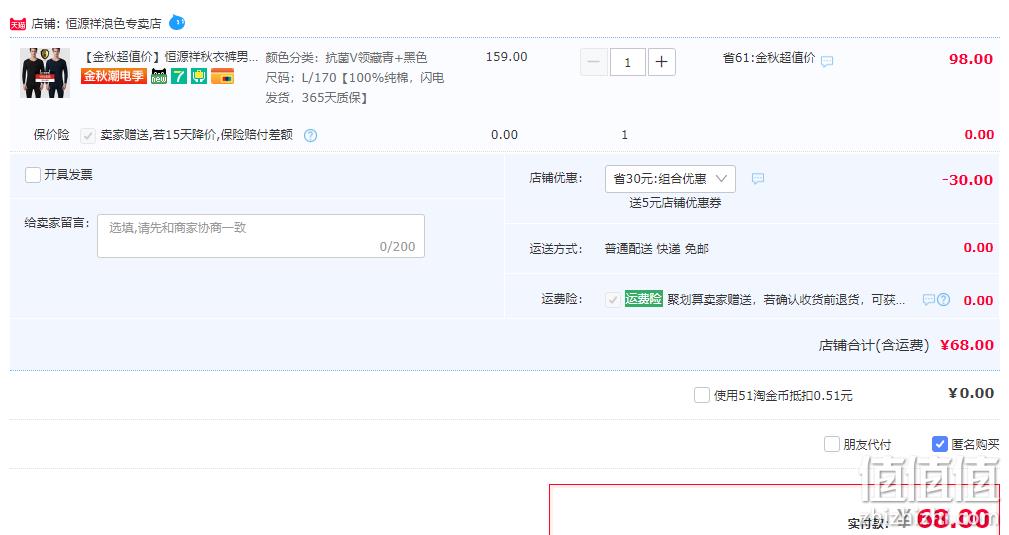
Task: Open the 恒源祥浪色专卖店 store link
Action: click(x=113, y=24)
